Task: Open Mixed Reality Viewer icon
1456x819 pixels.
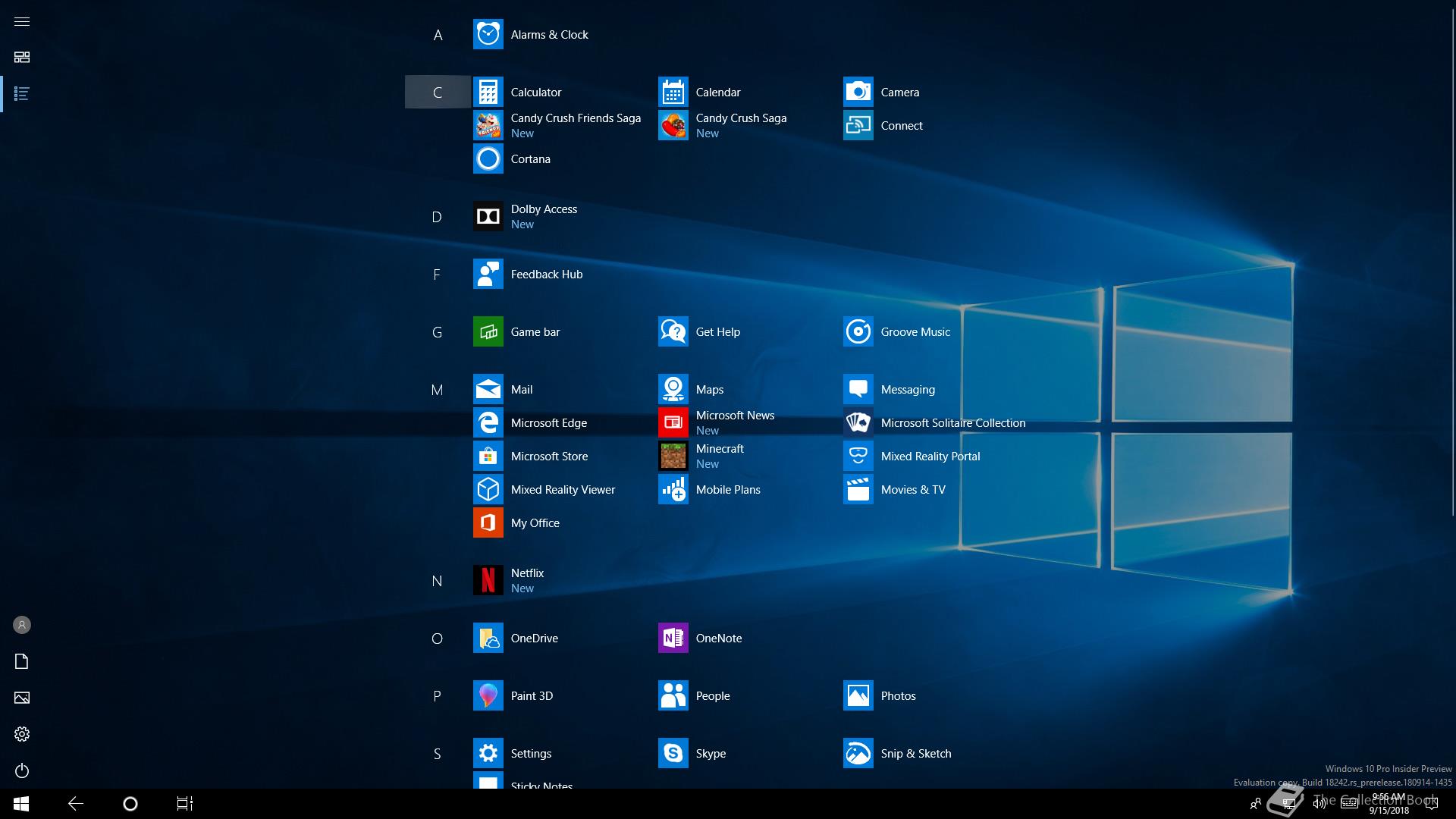Action: [x=488, y=489]
